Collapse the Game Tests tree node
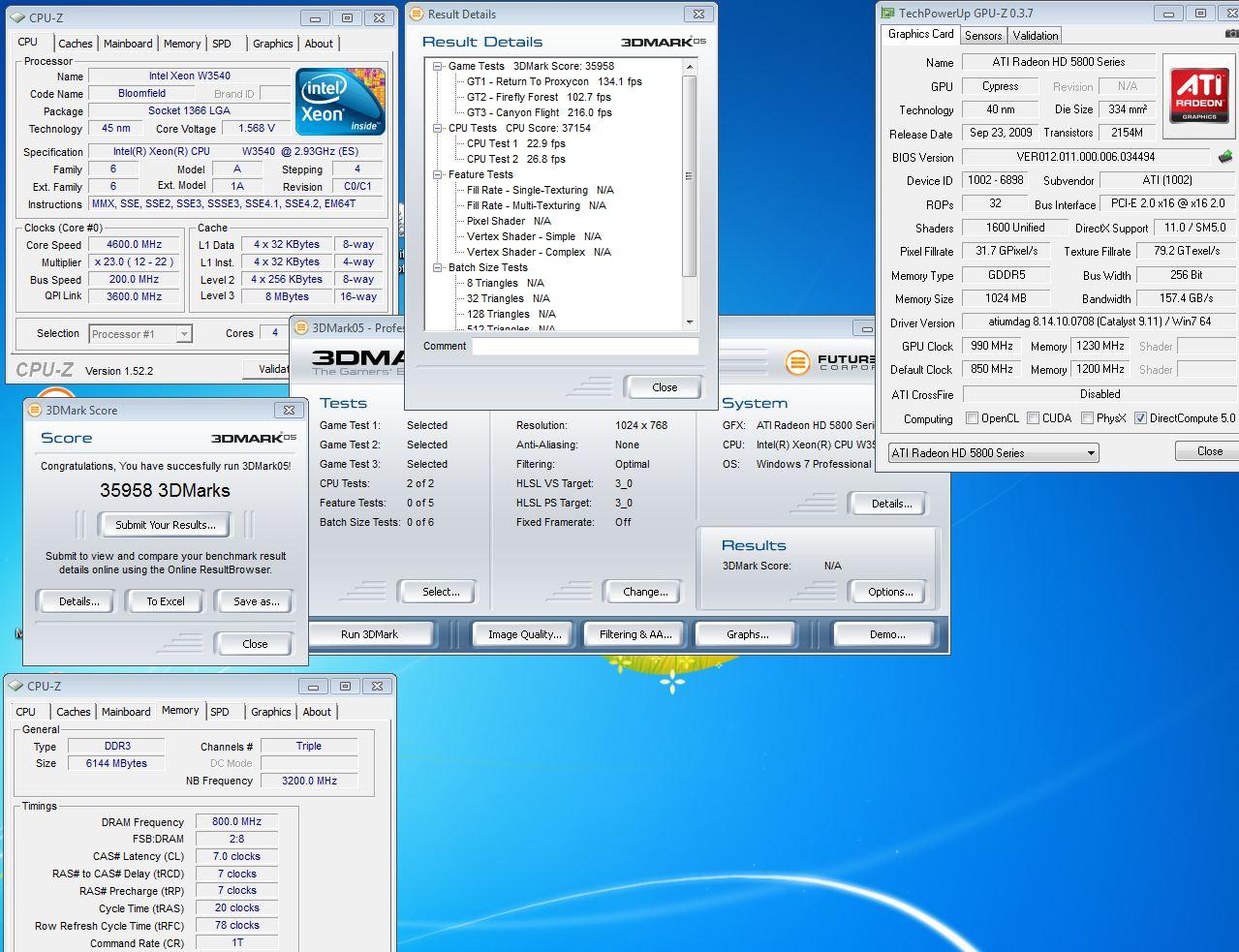Viewport: 1239px width, 952px height. 438,67
